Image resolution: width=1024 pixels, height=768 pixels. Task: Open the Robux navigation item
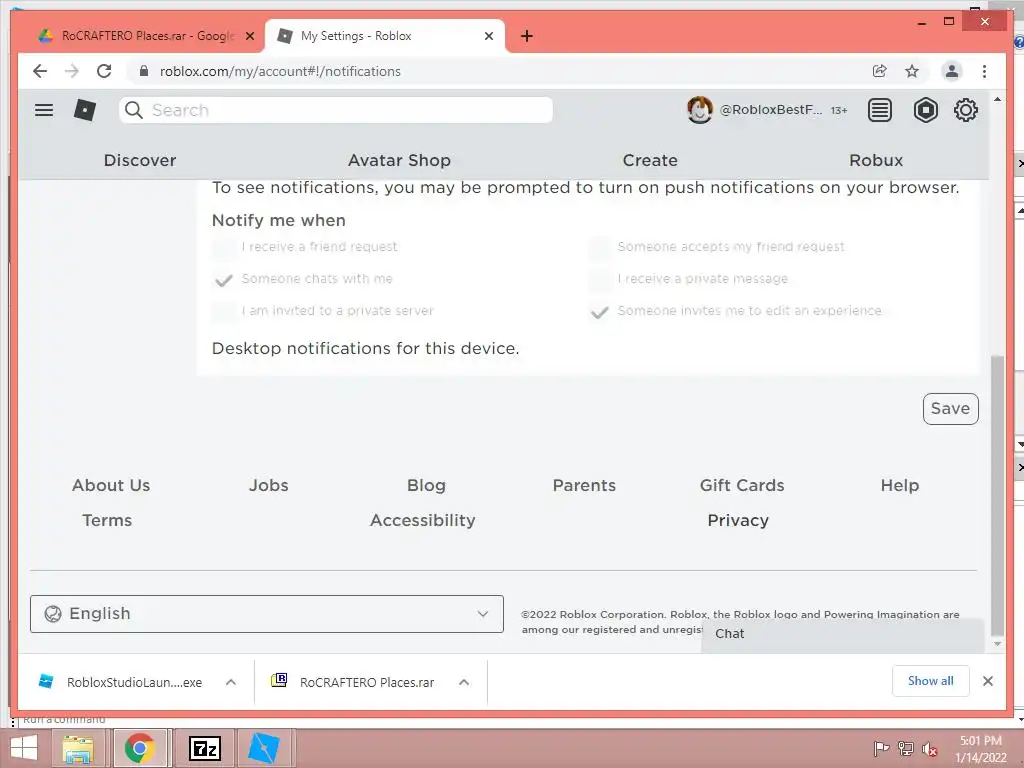876,160
